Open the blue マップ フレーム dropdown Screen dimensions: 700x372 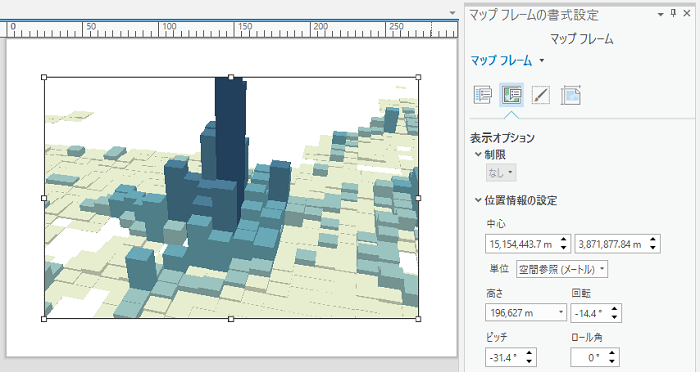507,60
